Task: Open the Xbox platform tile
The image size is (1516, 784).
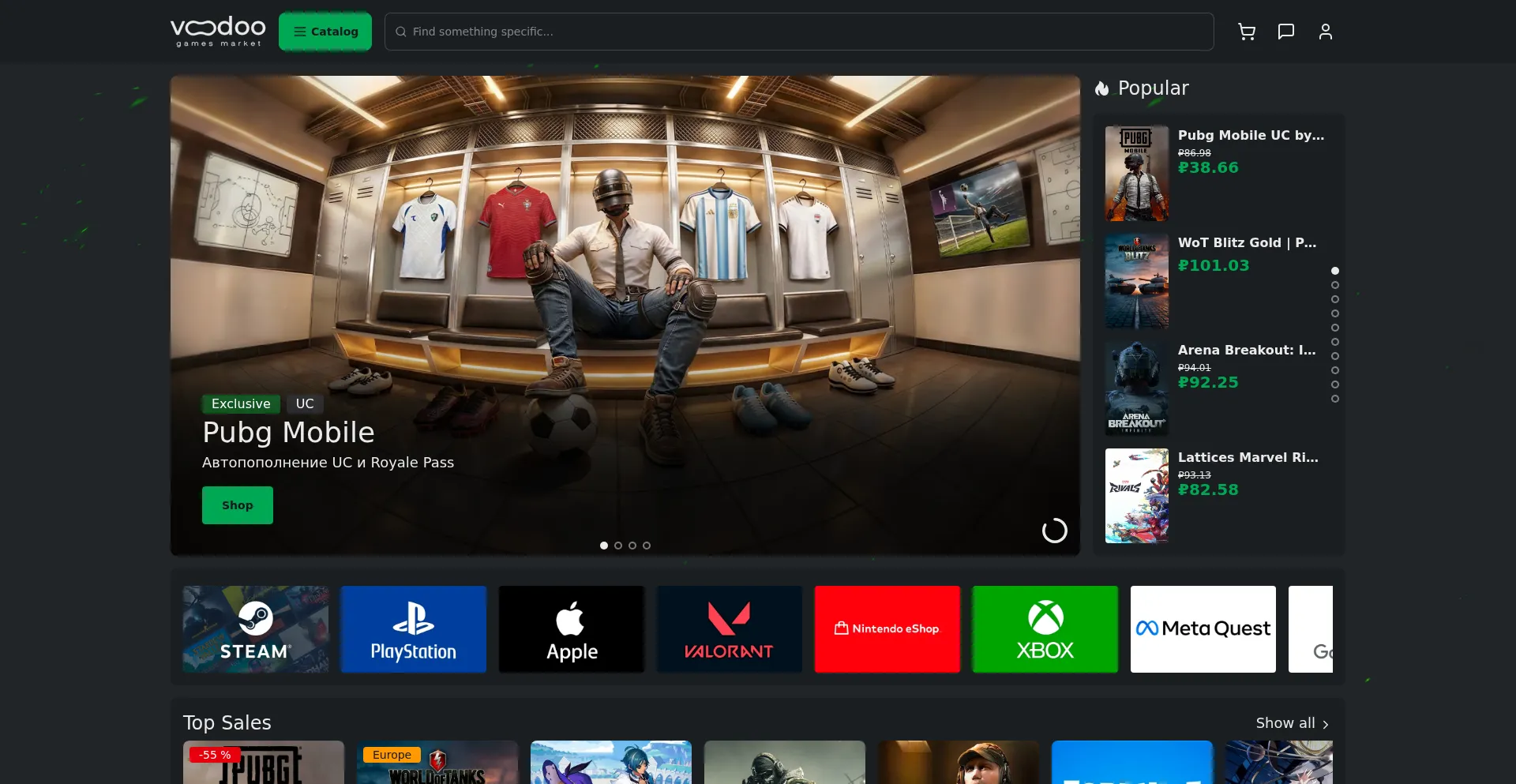Action: point(1045,629)
